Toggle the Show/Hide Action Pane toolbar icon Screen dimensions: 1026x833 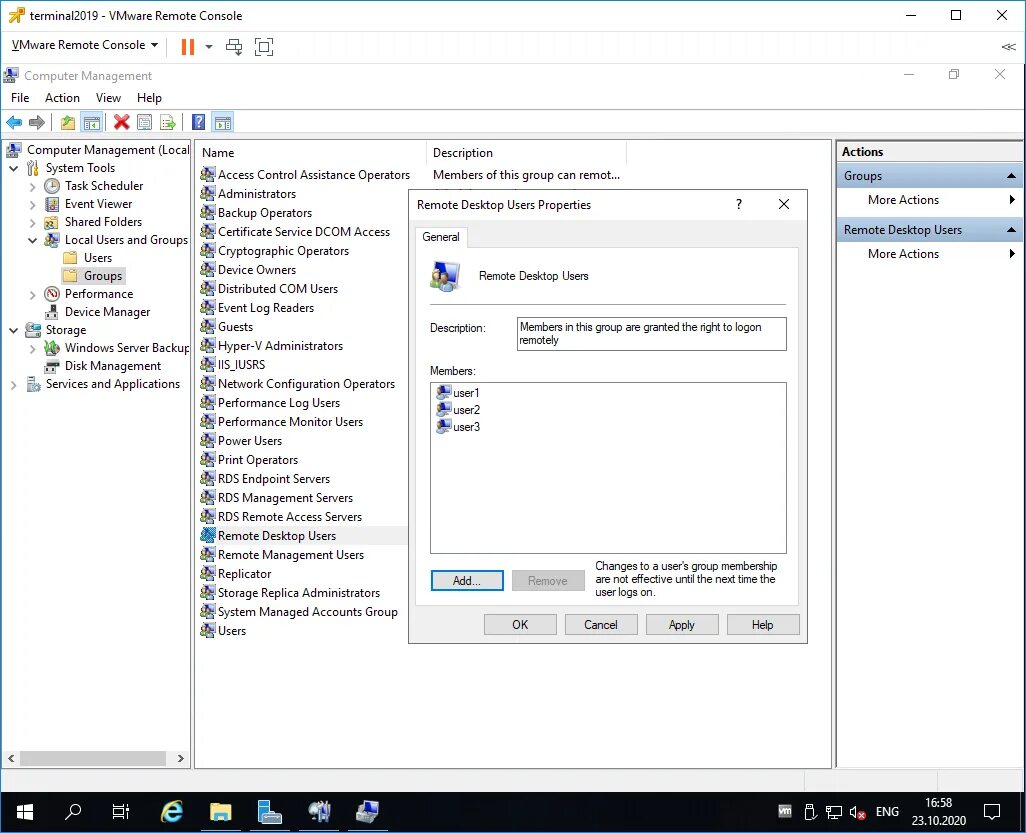[x=223, y=122]
